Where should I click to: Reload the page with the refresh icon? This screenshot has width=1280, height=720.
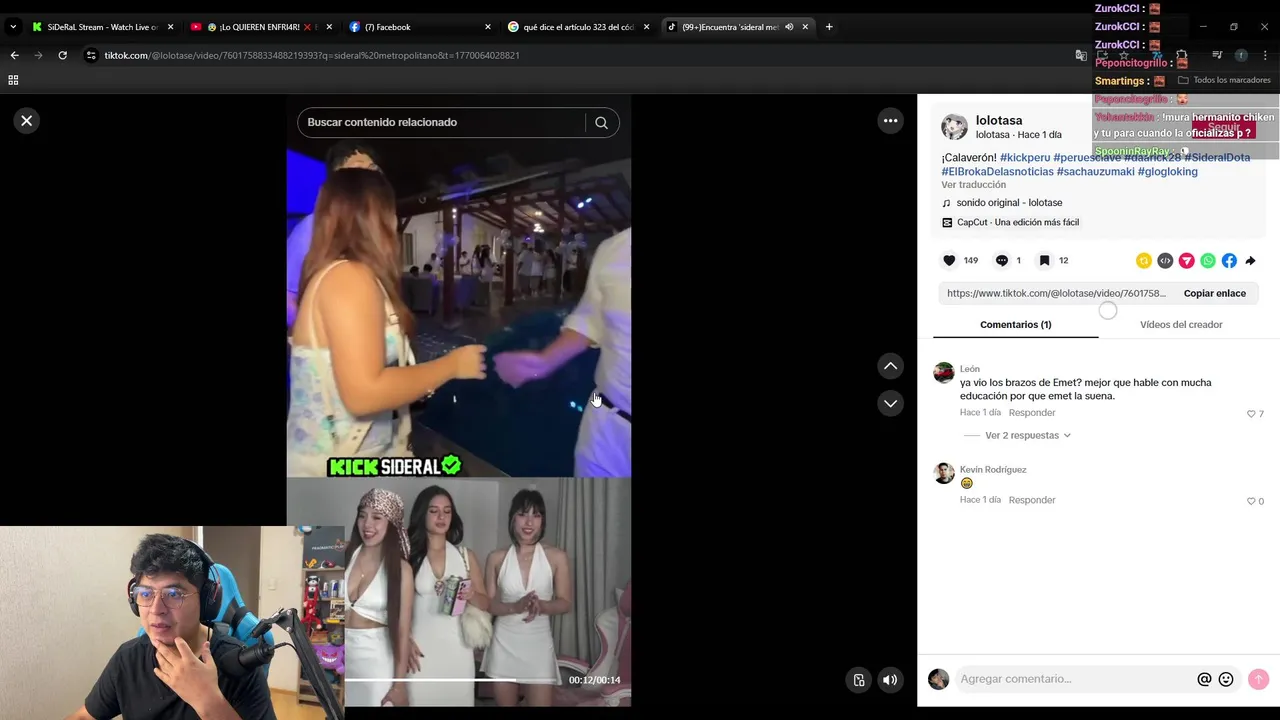click(x=62, y=55)
